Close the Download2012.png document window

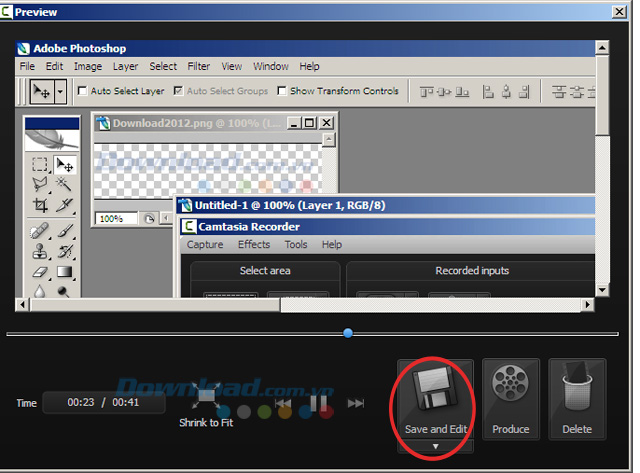pyautogui.click(x=327, y=122)
